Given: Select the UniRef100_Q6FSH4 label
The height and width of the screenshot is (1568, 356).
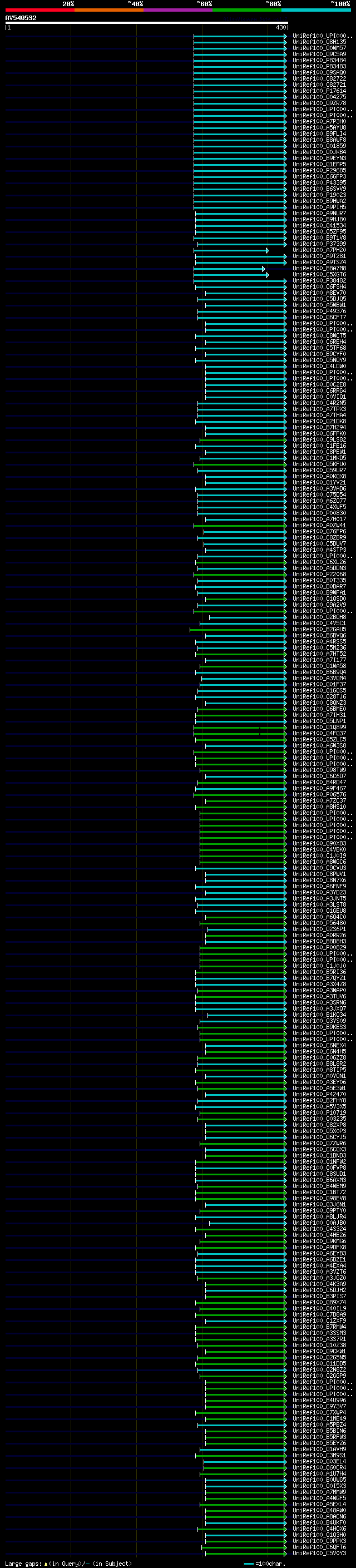Looking at the screenshot, I should [x=319, y=286].
